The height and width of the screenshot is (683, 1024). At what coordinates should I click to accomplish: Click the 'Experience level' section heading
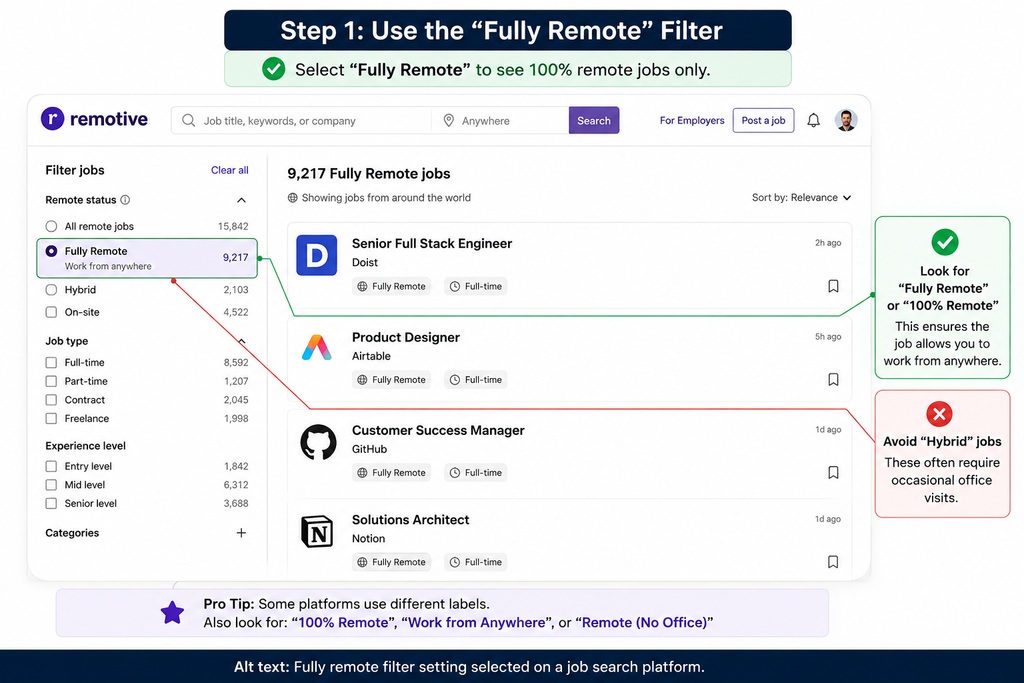point(86,446)
